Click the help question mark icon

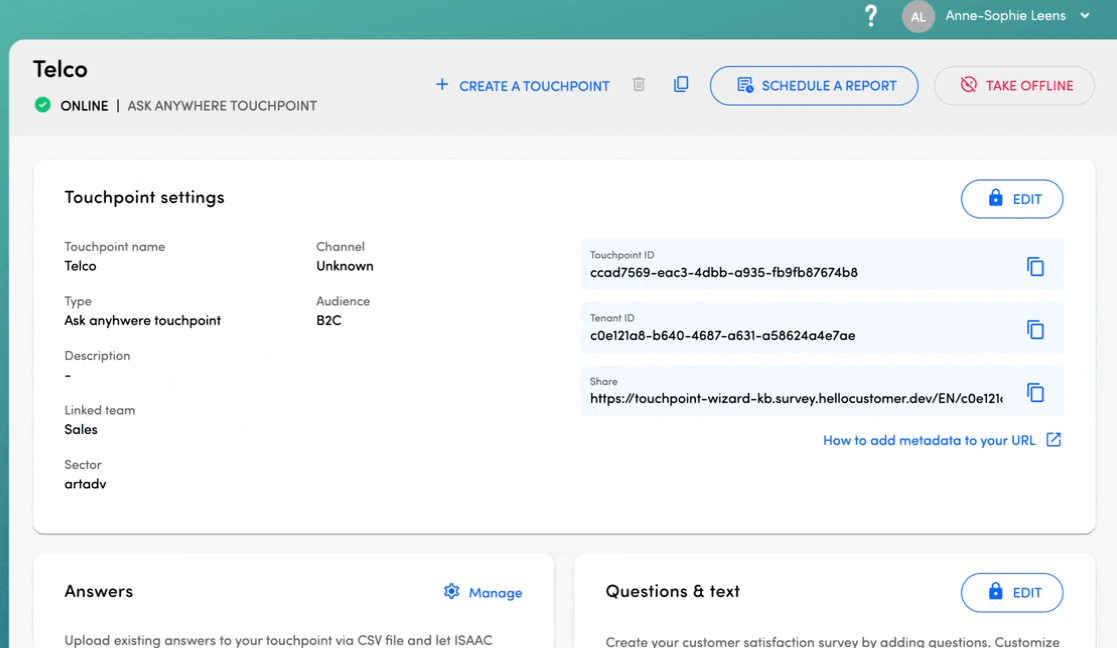[870, 16]
